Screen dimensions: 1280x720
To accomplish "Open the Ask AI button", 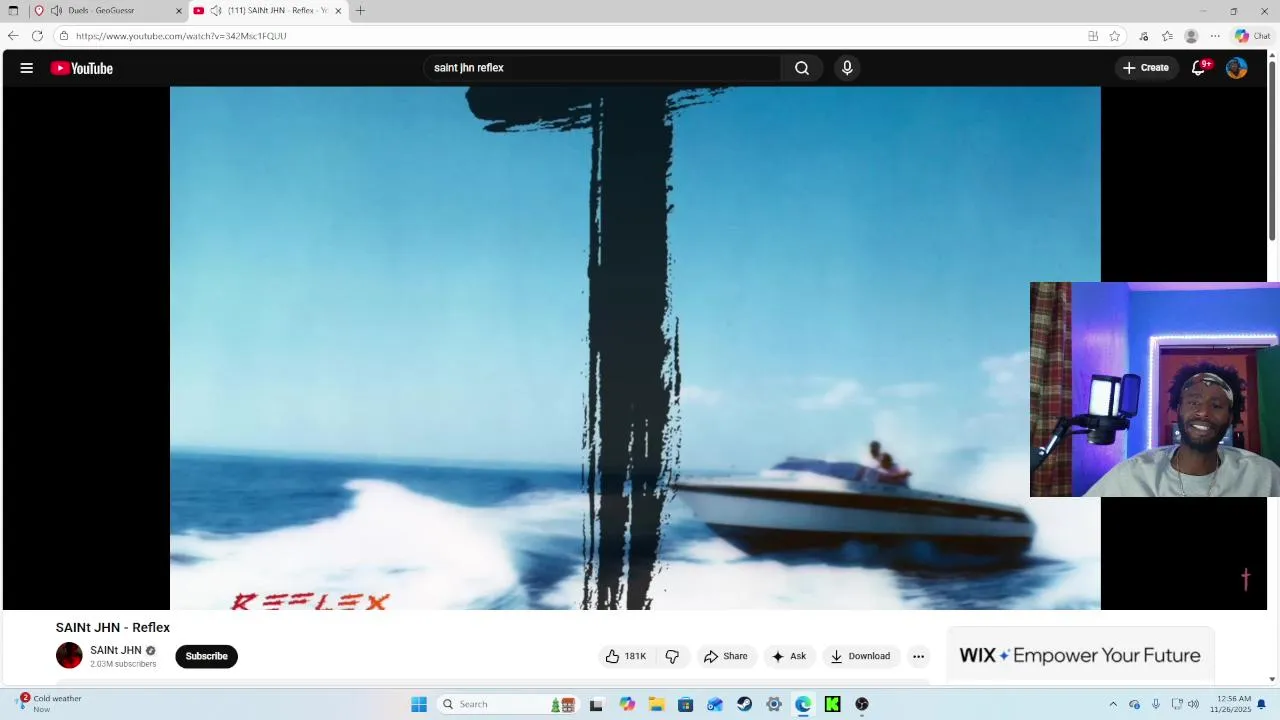I will [789, 656].
